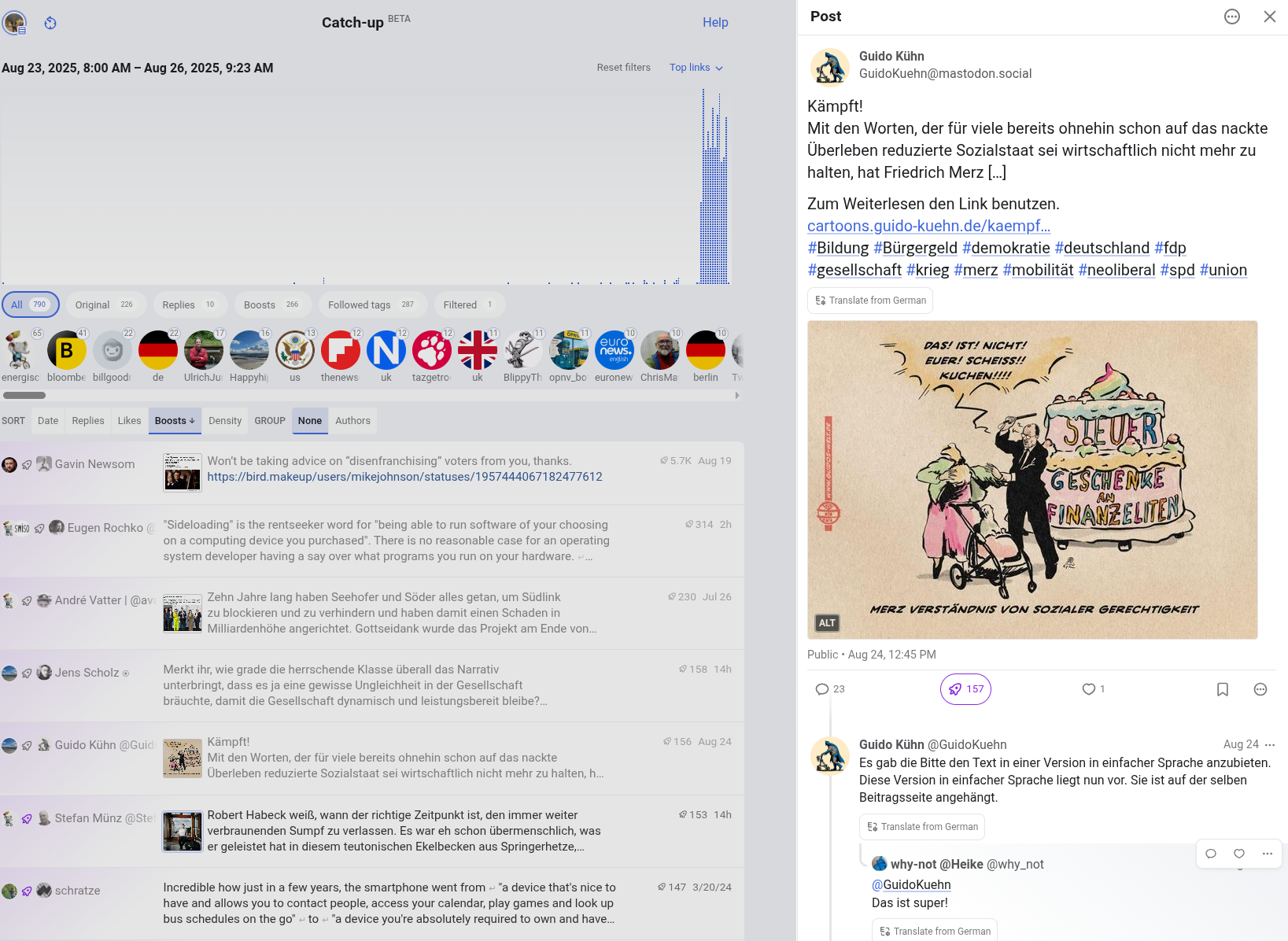The image size is (1288, 941).
Task: Translate main post from German
Action: (870, 301)
